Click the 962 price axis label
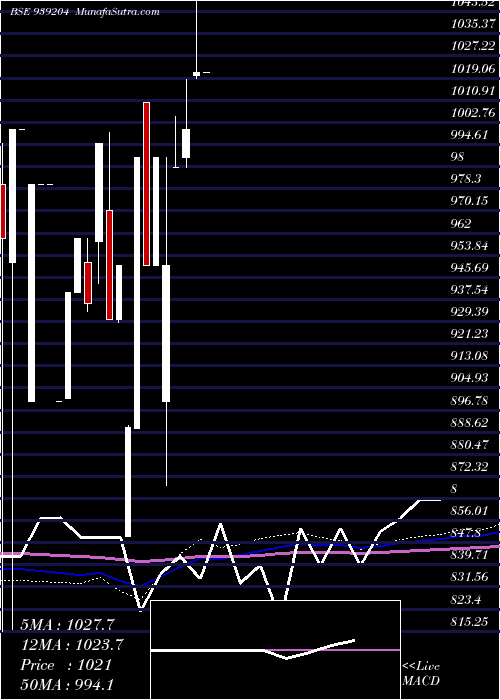The width and height of the screenshot is (500, 700). click(461, 223)
